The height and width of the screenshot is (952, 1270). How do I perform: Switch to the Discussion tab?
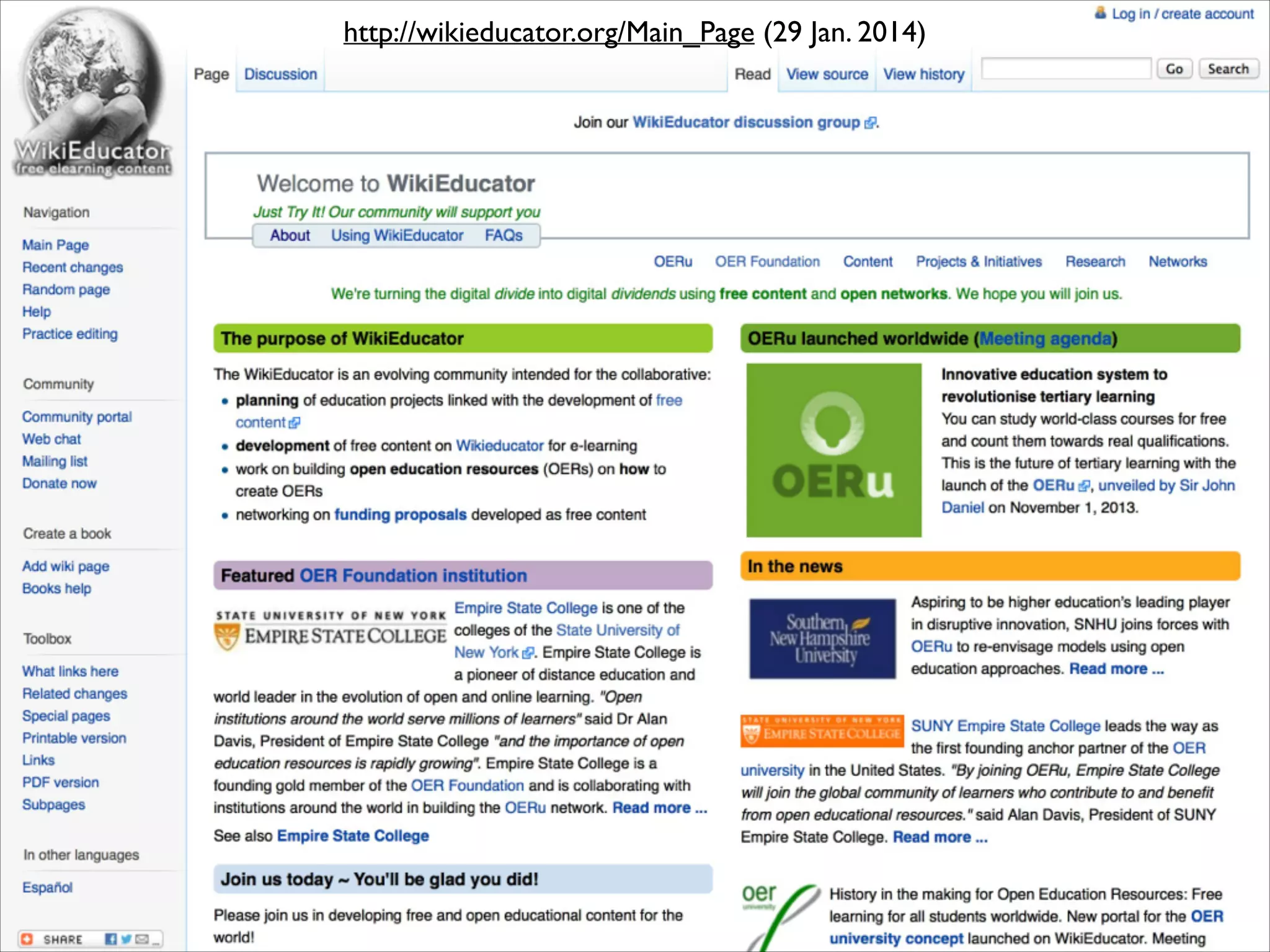[x=280, y=74]
